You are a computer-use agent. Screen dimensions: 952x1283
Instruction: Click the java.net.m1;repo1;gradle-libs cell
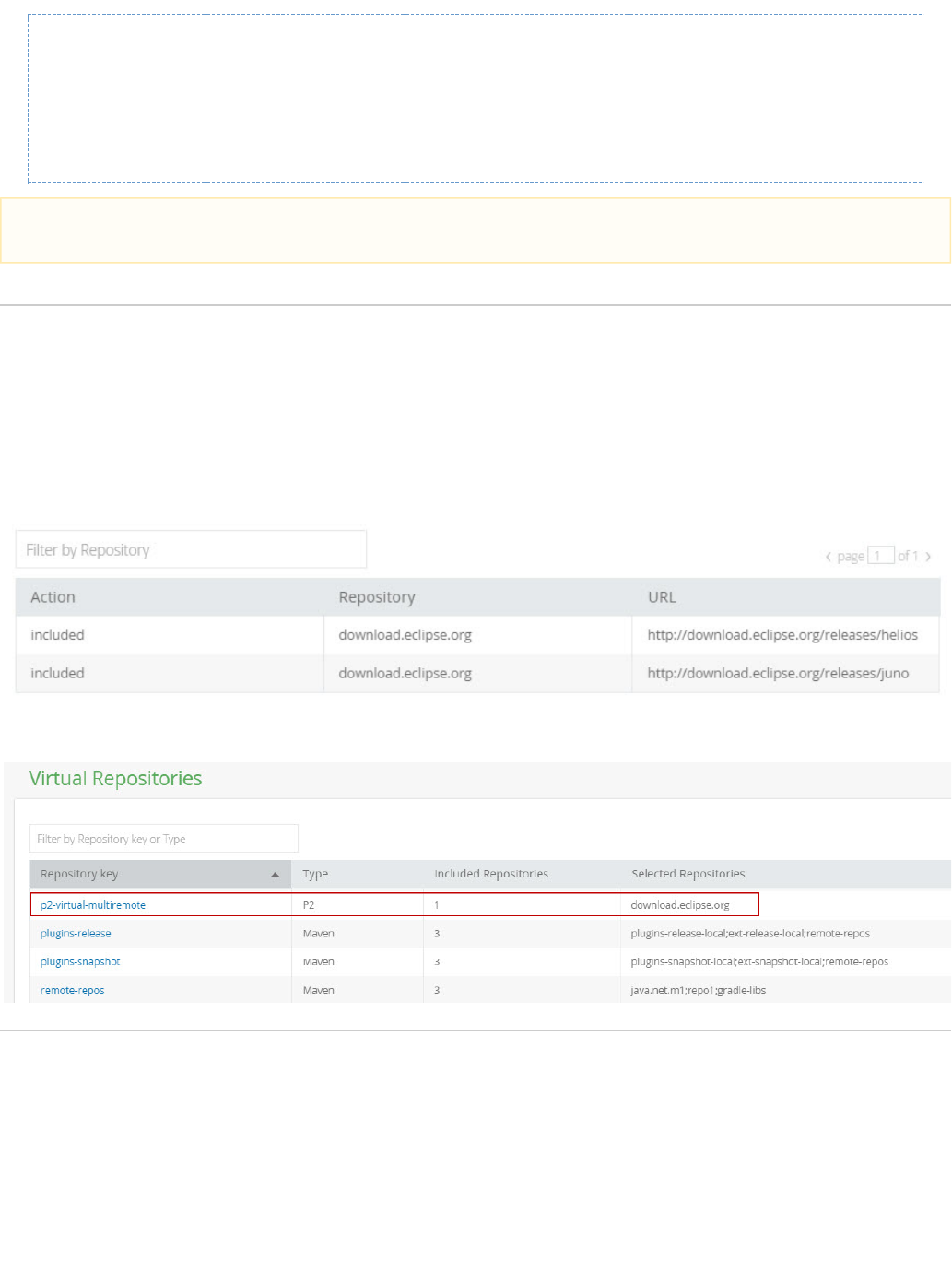pyautogui.click(x=699, y=991)
